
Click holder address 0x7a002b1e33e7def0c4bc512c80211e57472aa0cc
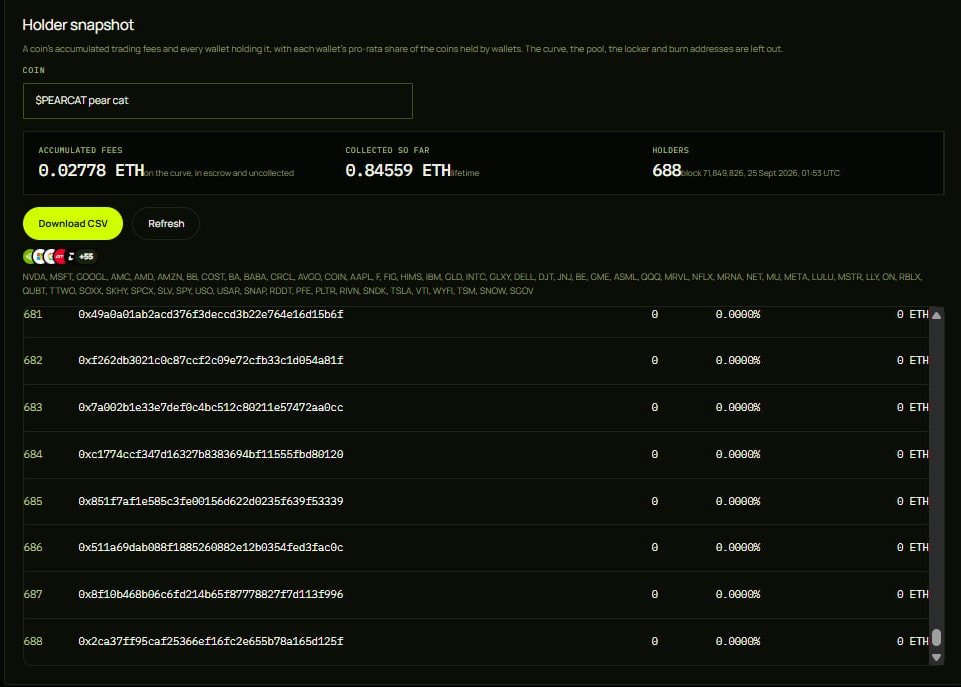[211, 408]
